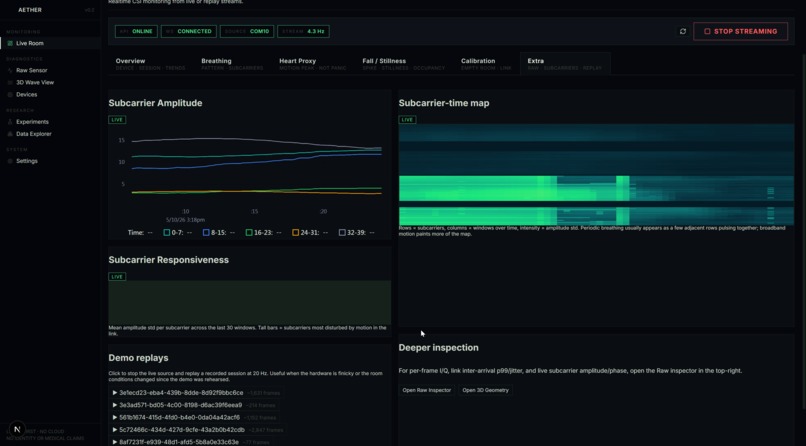Viewport: 806px width, 446px height.
Task: Click the AETHER logo text
Action: [30, 10]
